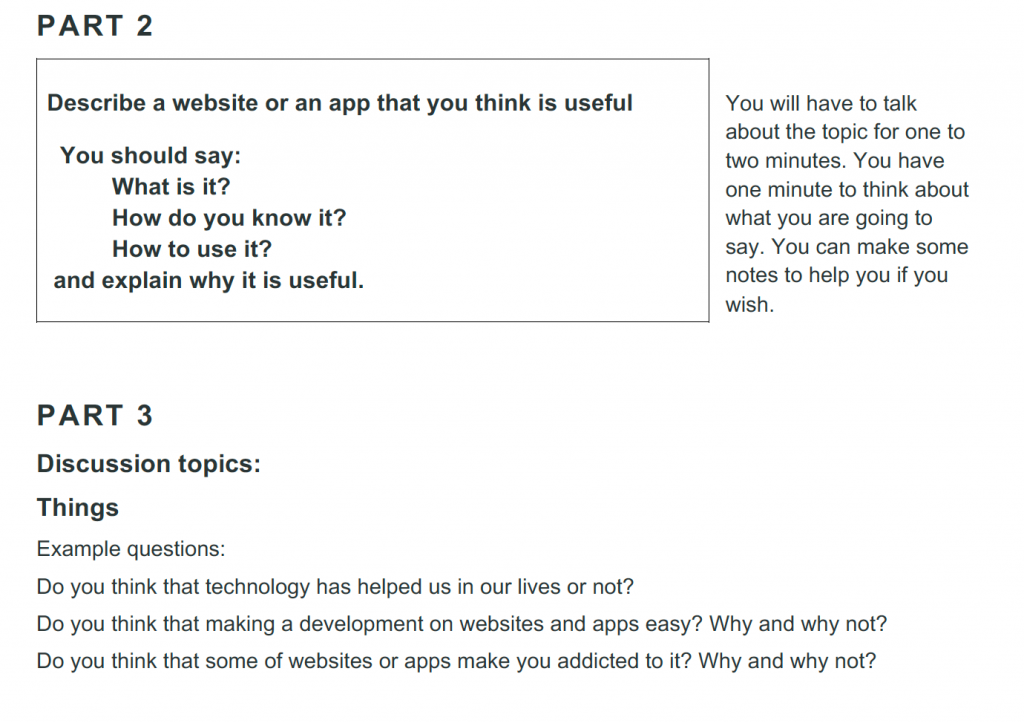Screen dimensions: 1024x723
Task: Click the 'Discussion topics:' heading
Action: [149, 464]
